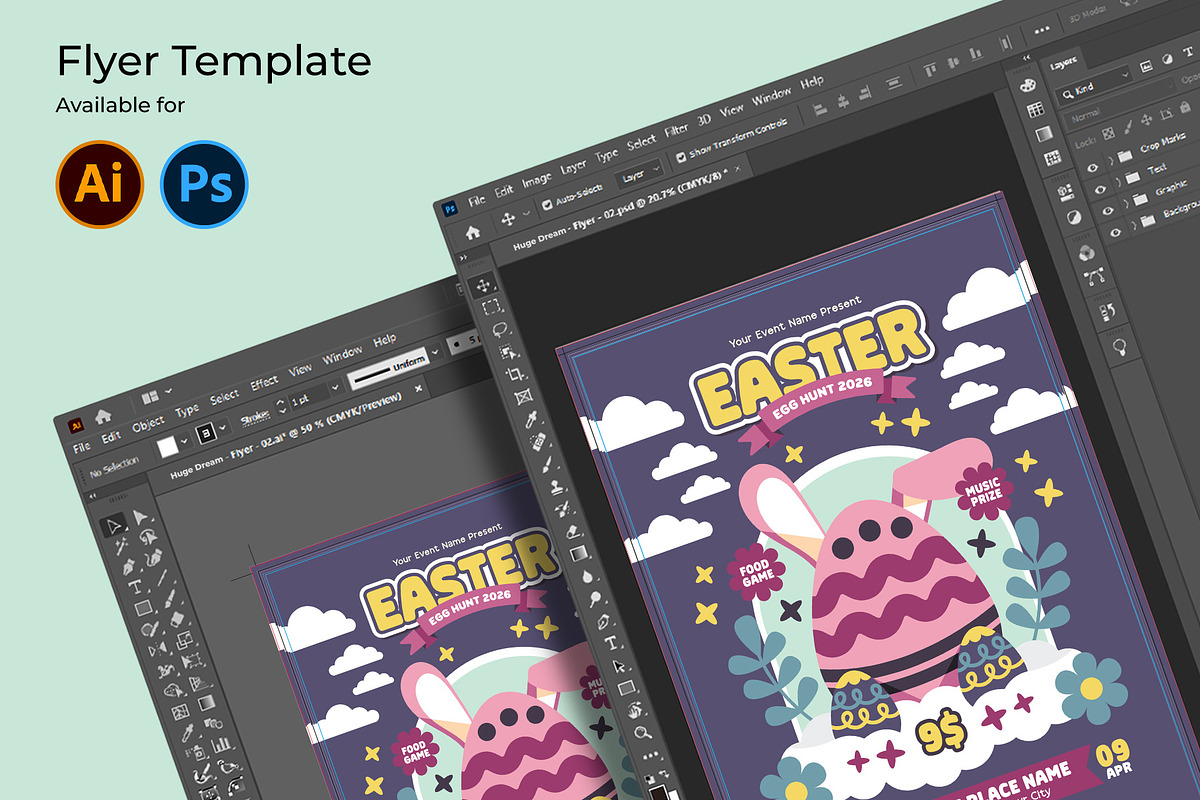Image resolution: width=1200 pixels, height=800 pixels.
Task: Toggle the Auto-Select checkbox in Photoshop
Action: point(546,204)
